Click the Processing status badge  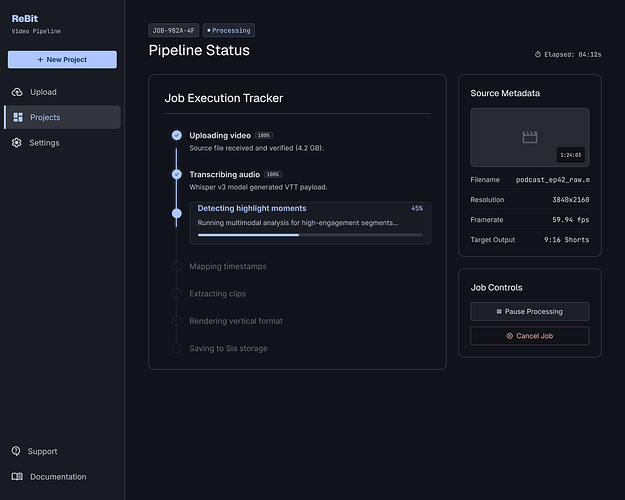(229, 30)
